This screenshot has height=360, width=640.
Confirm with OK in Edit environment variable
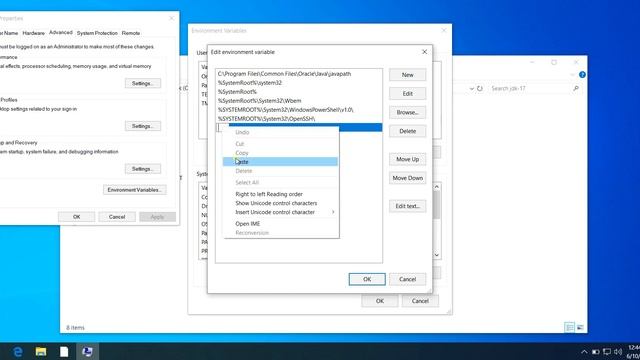pos(367,279)
